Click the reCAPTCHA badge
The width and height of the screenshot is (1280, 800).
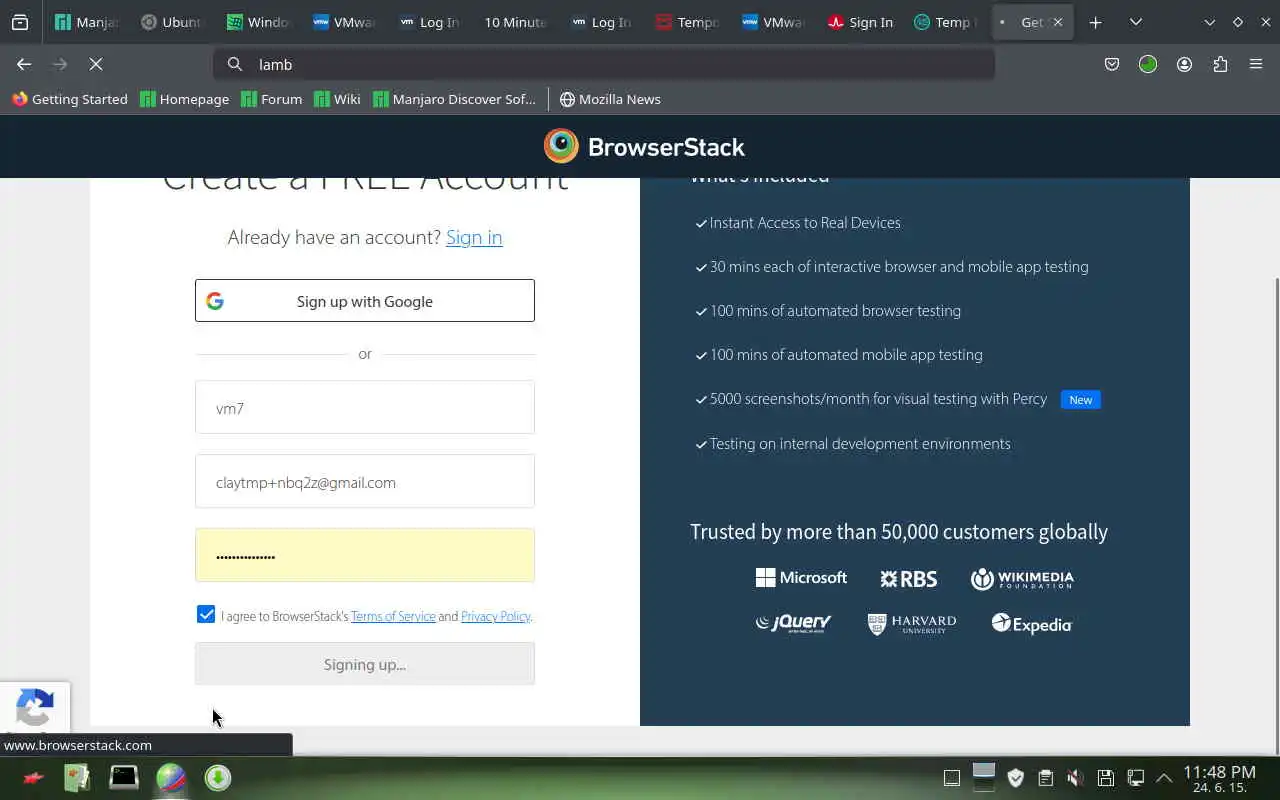pyautogui.click(x=35, y=707)
